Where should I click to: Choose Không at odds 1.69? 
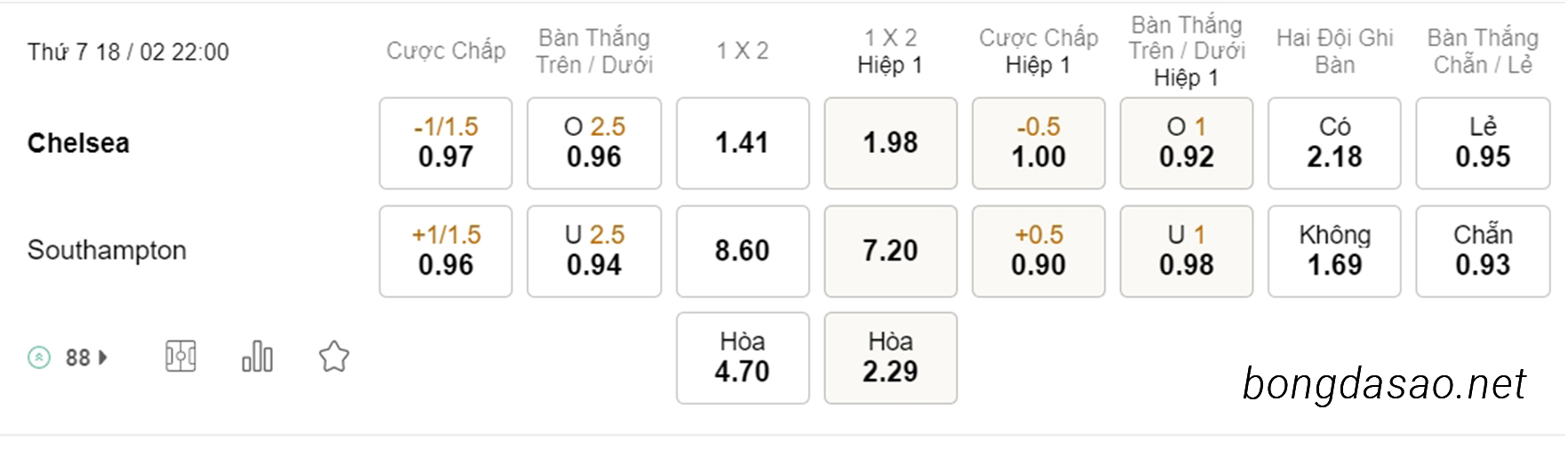pyautogui.click(x=1334, y=251)
